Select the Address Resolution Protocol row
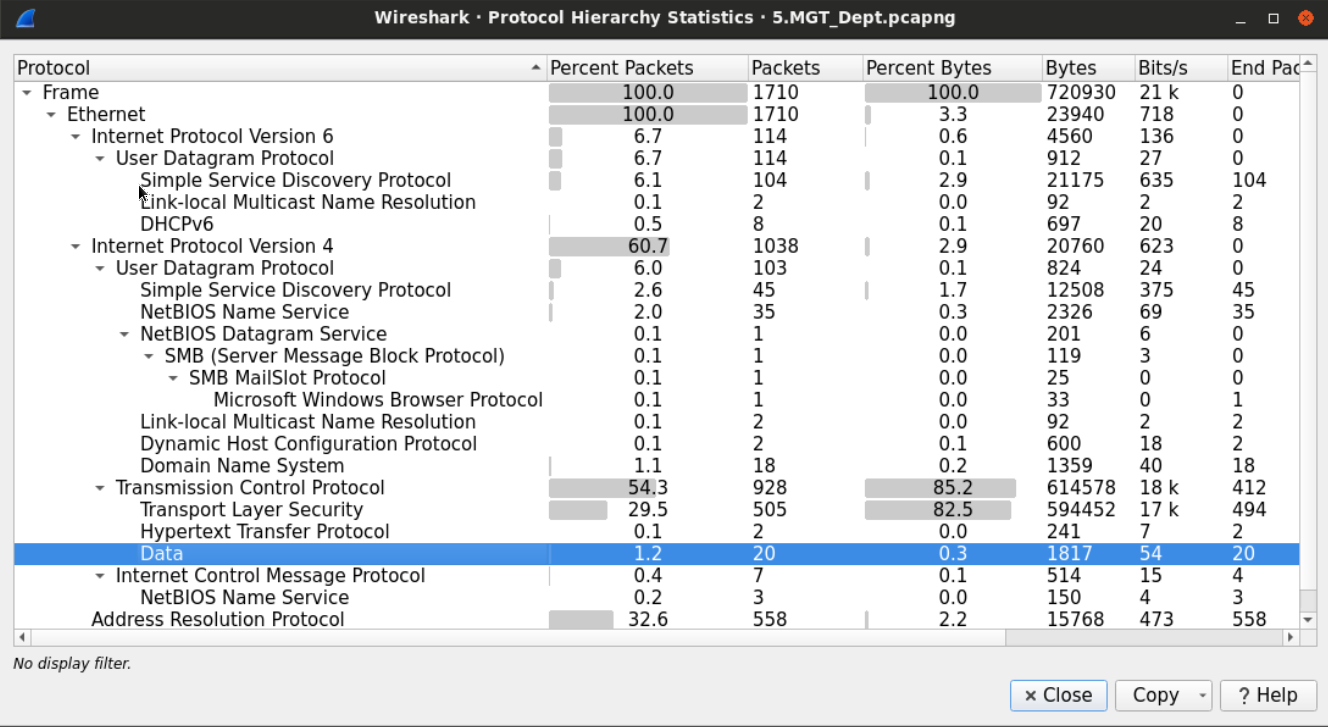 pos(217,620)
